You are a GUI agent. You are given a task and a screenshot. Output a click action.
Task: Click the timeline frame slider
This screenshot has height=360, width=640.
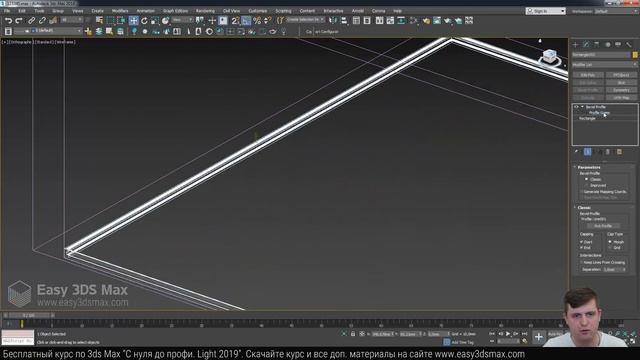coord(29,316)
